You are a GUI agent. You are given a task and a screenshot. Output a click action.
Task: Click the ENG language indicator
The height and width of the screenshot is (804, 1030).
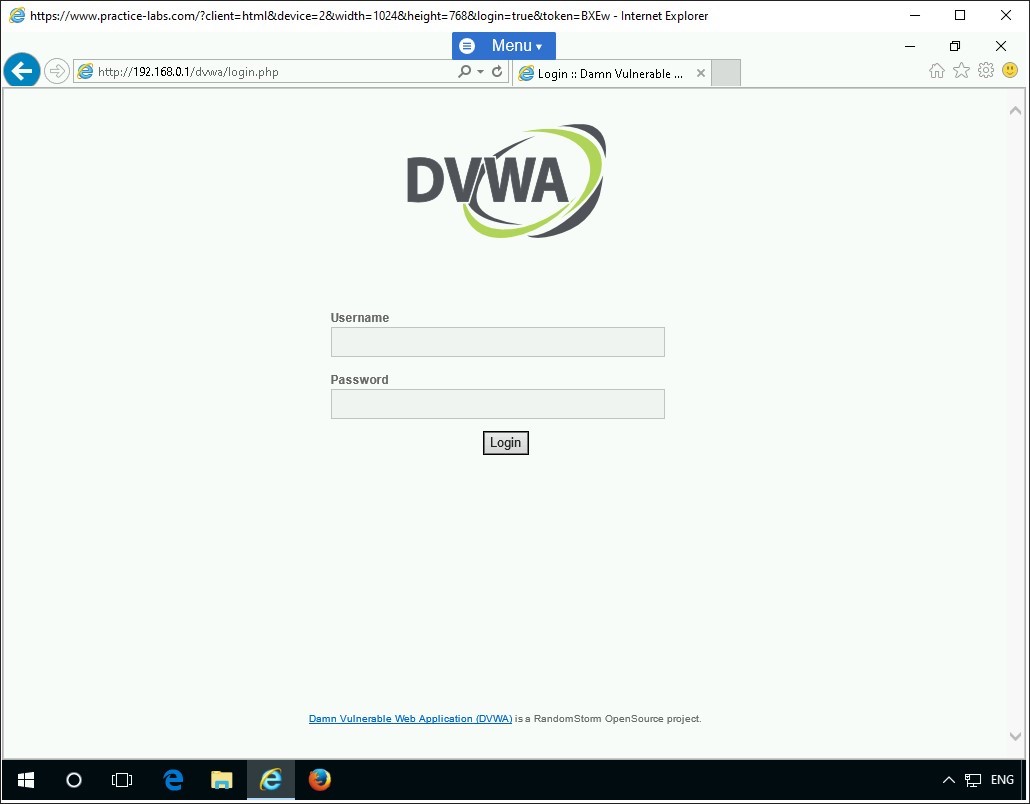(x=1002, y=780)
